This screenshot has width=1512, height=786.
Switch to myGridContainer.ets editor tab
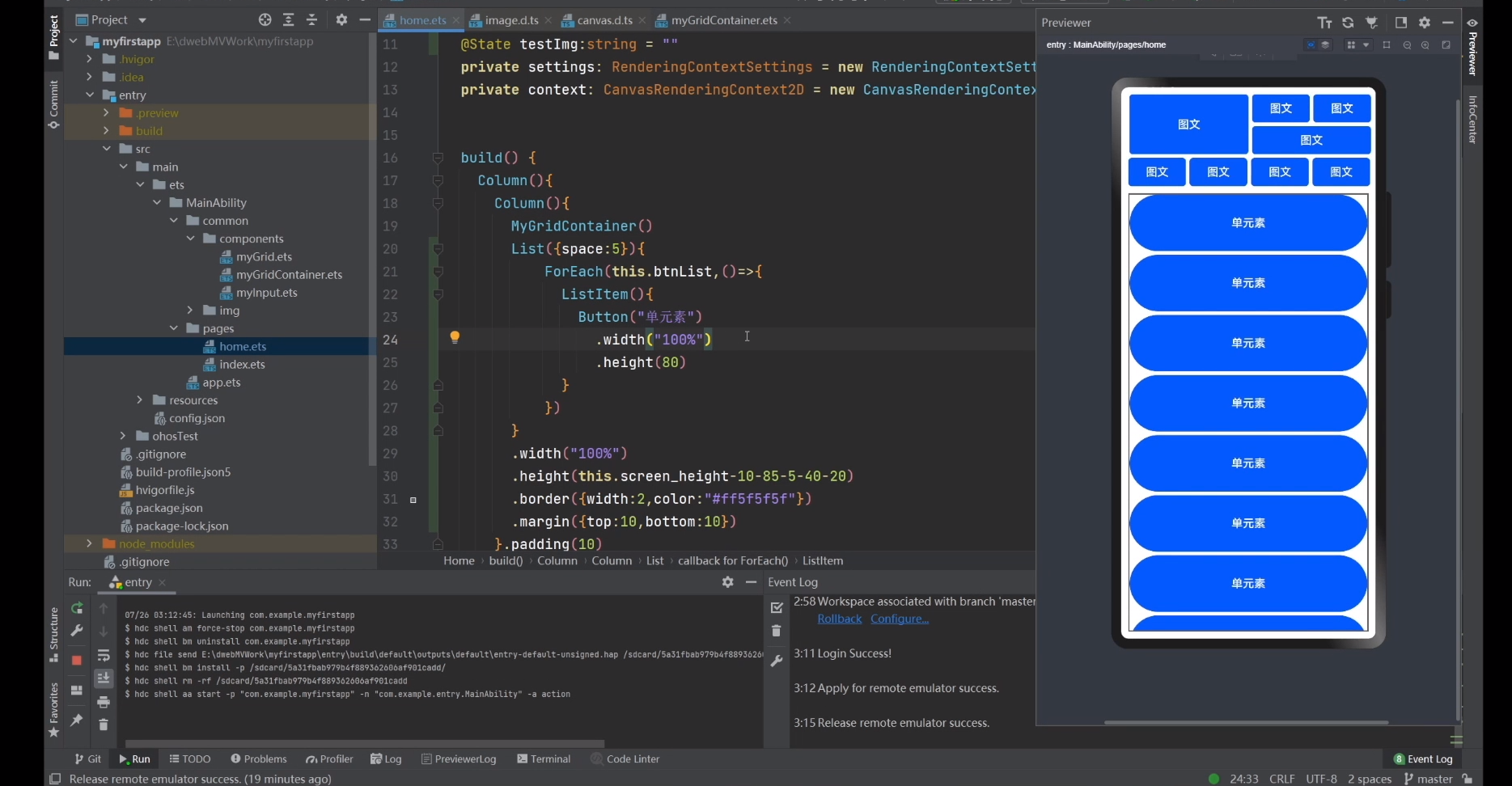723,20
